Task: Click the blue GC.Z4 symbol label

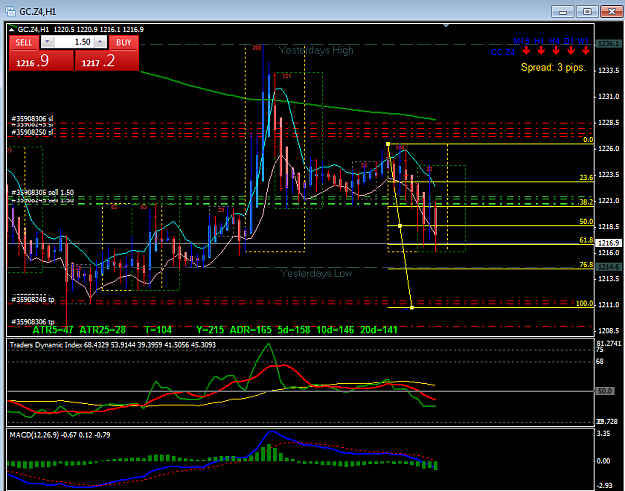Action: coord(503,52)
